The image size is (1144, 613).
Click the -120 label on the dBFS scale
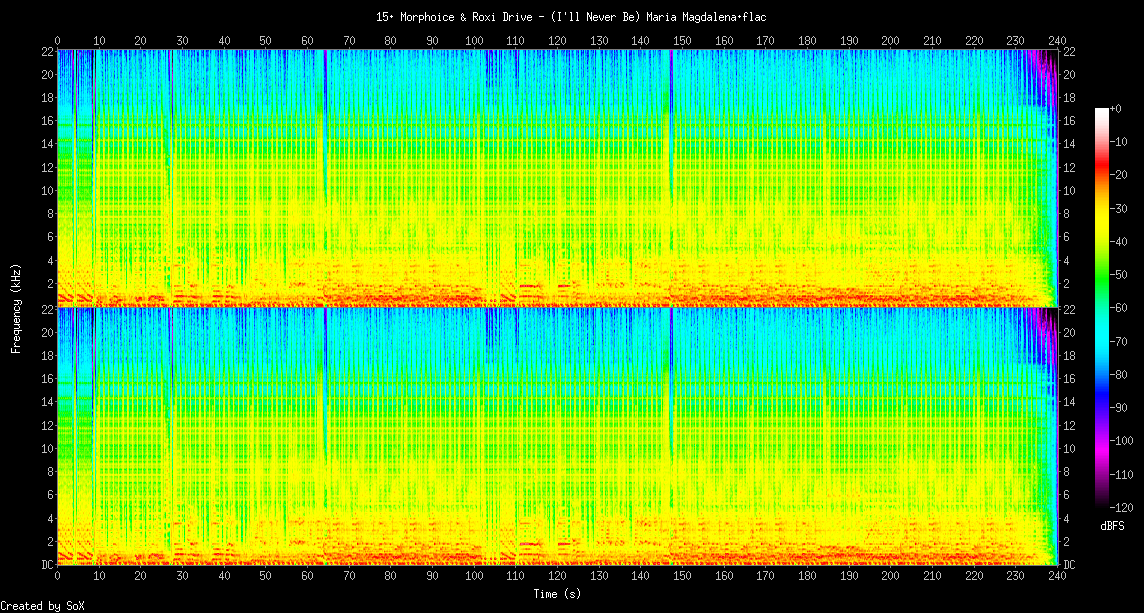[x=1121, y=506]
